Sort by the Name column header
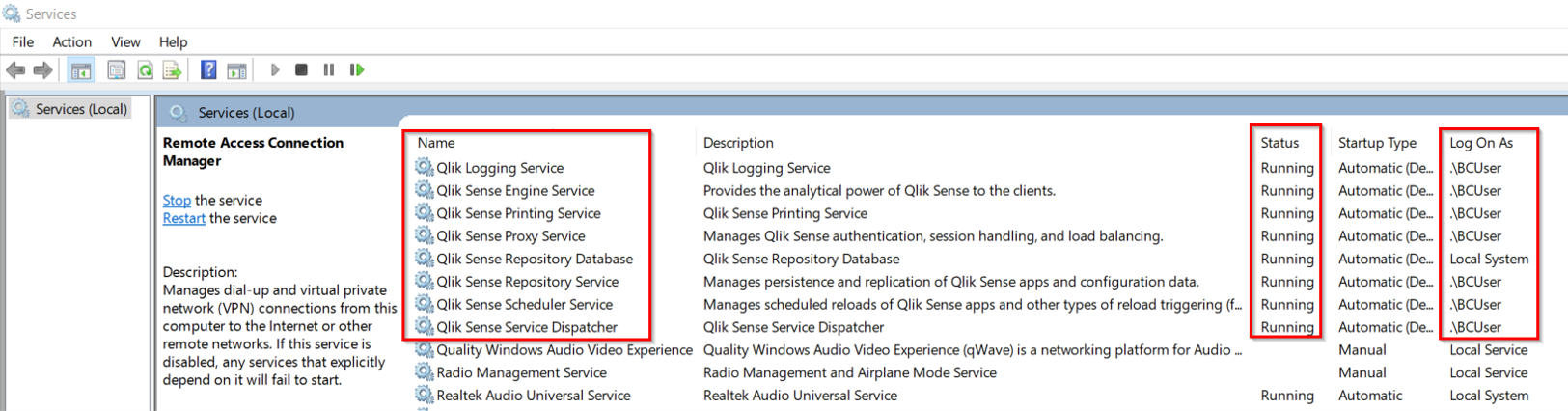The height and width of the screenshot is (411, 1568). click(436, 142)
